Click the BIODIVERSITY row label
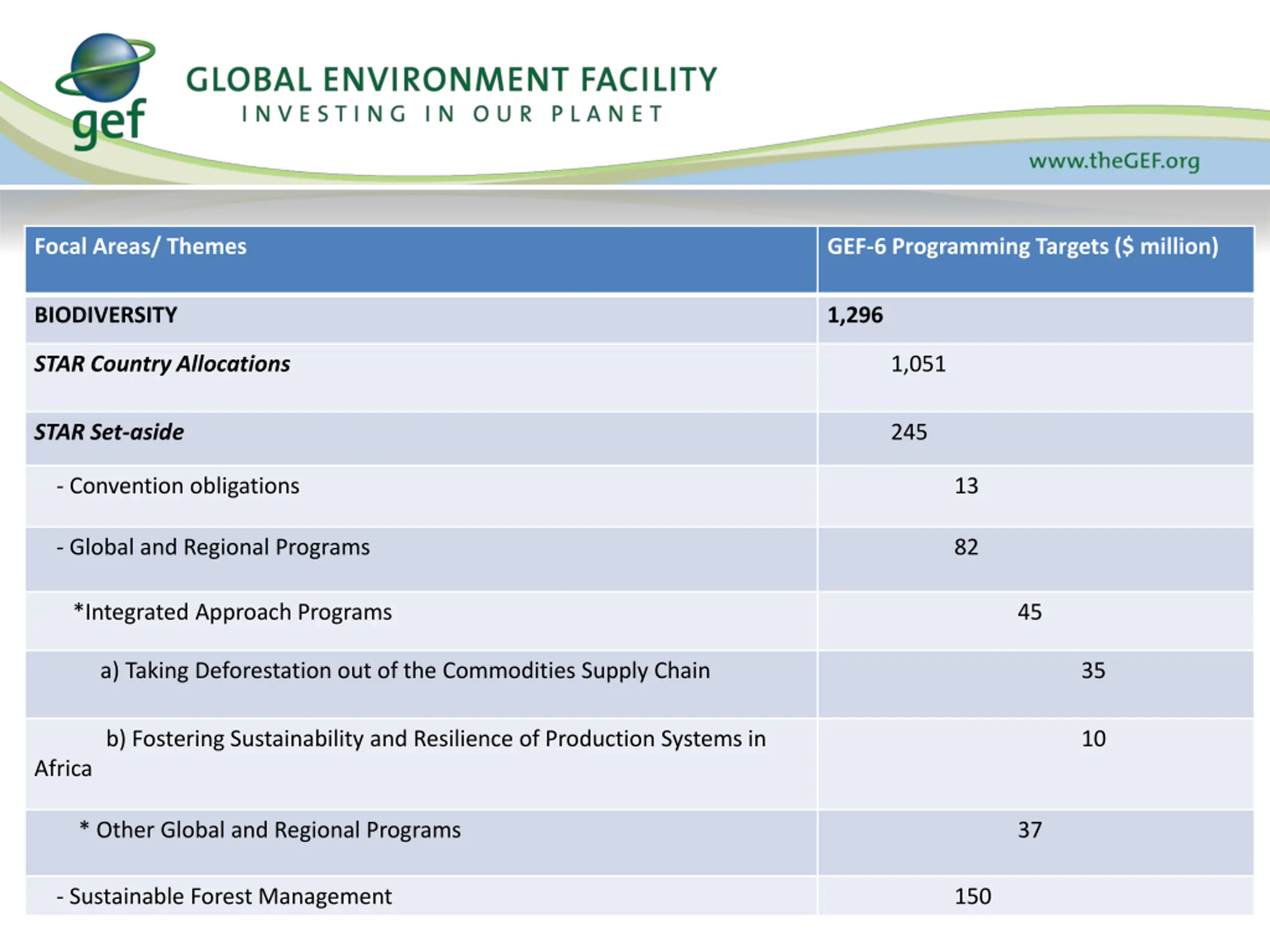Image resolution: width=1270 pixels, height=952 pixels. click(x=106, y=315)
